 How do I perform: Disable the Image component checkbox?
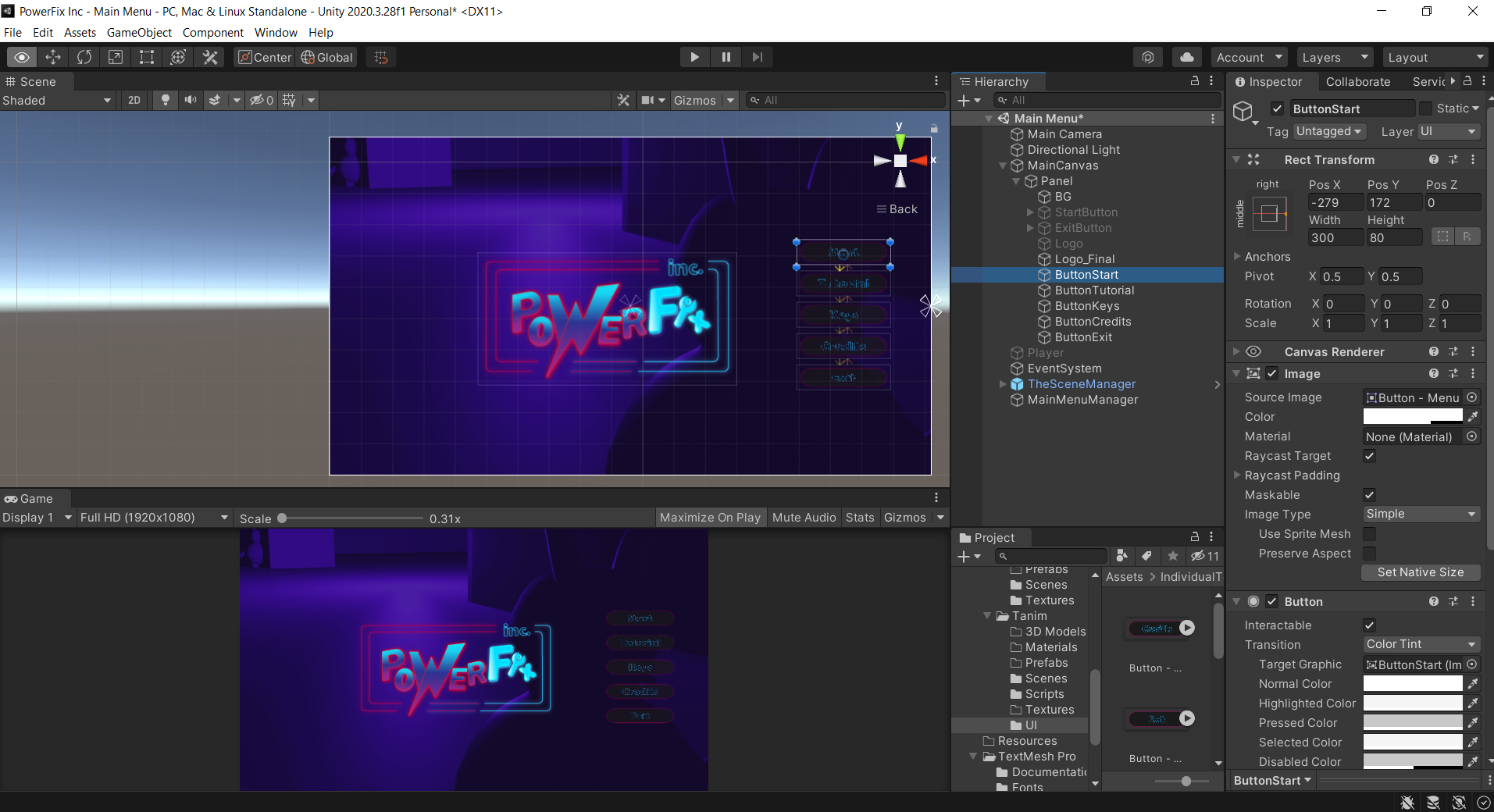coord(1272,373)
